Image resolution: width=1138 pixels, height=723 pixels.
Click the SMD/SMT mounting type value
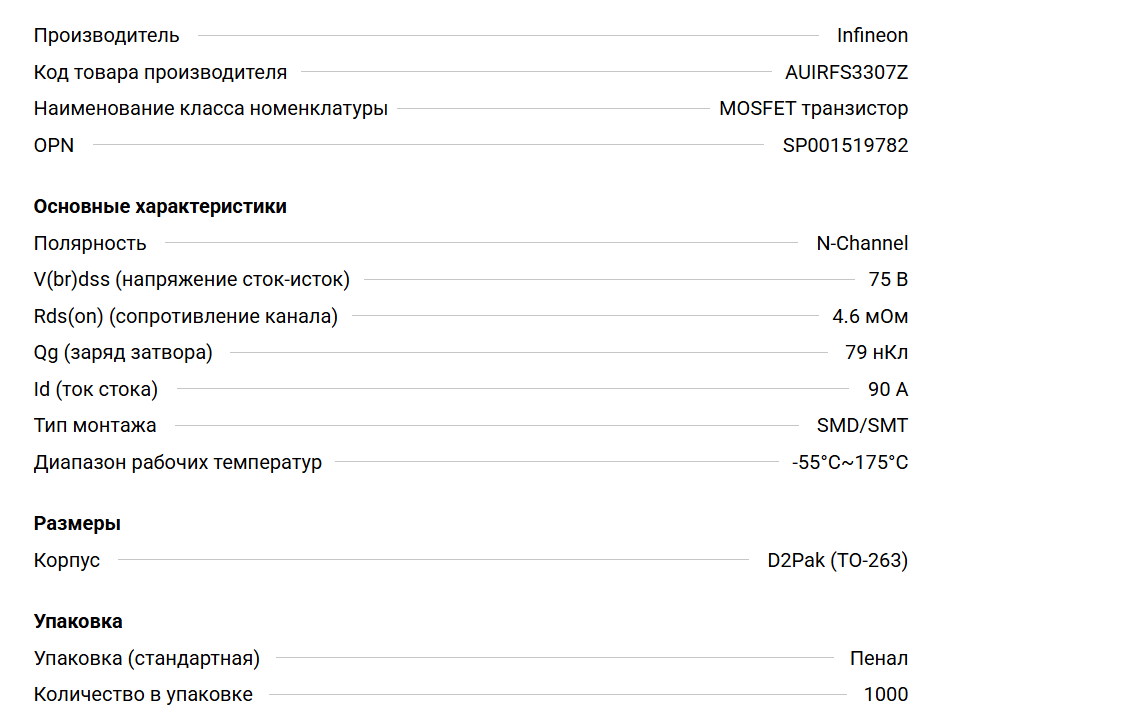[x=862, y=426]
